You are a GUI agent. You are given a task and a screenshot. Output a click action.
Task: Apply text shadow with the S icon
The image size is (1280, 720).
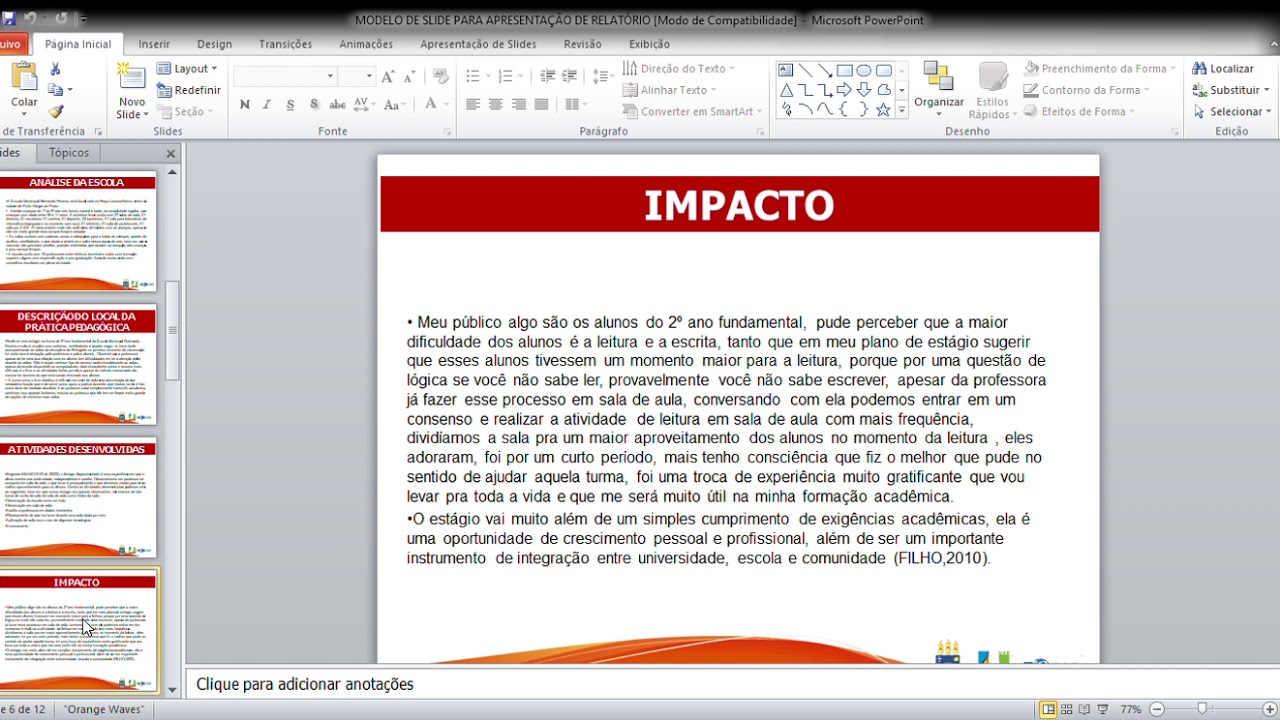(x=314, y=104)
